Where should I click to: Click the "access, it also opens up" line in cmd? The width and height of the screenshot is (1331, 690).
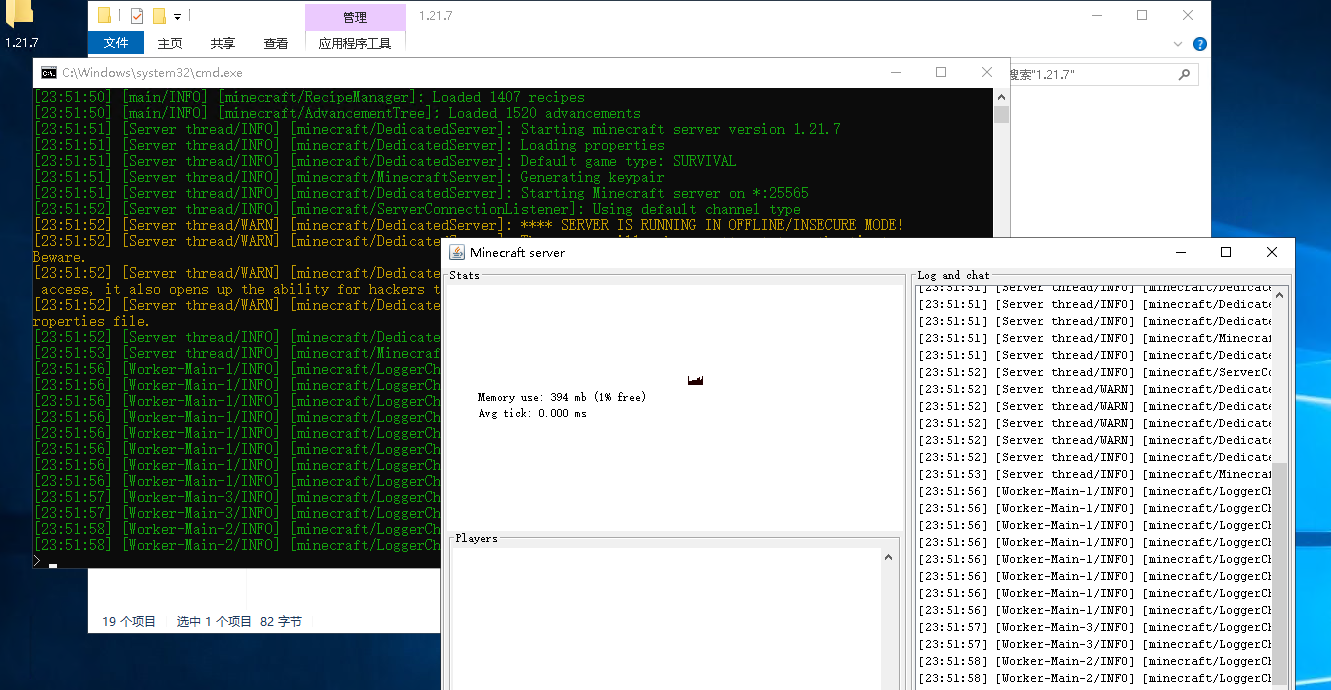pyautogui.click(x=236, y=289)
